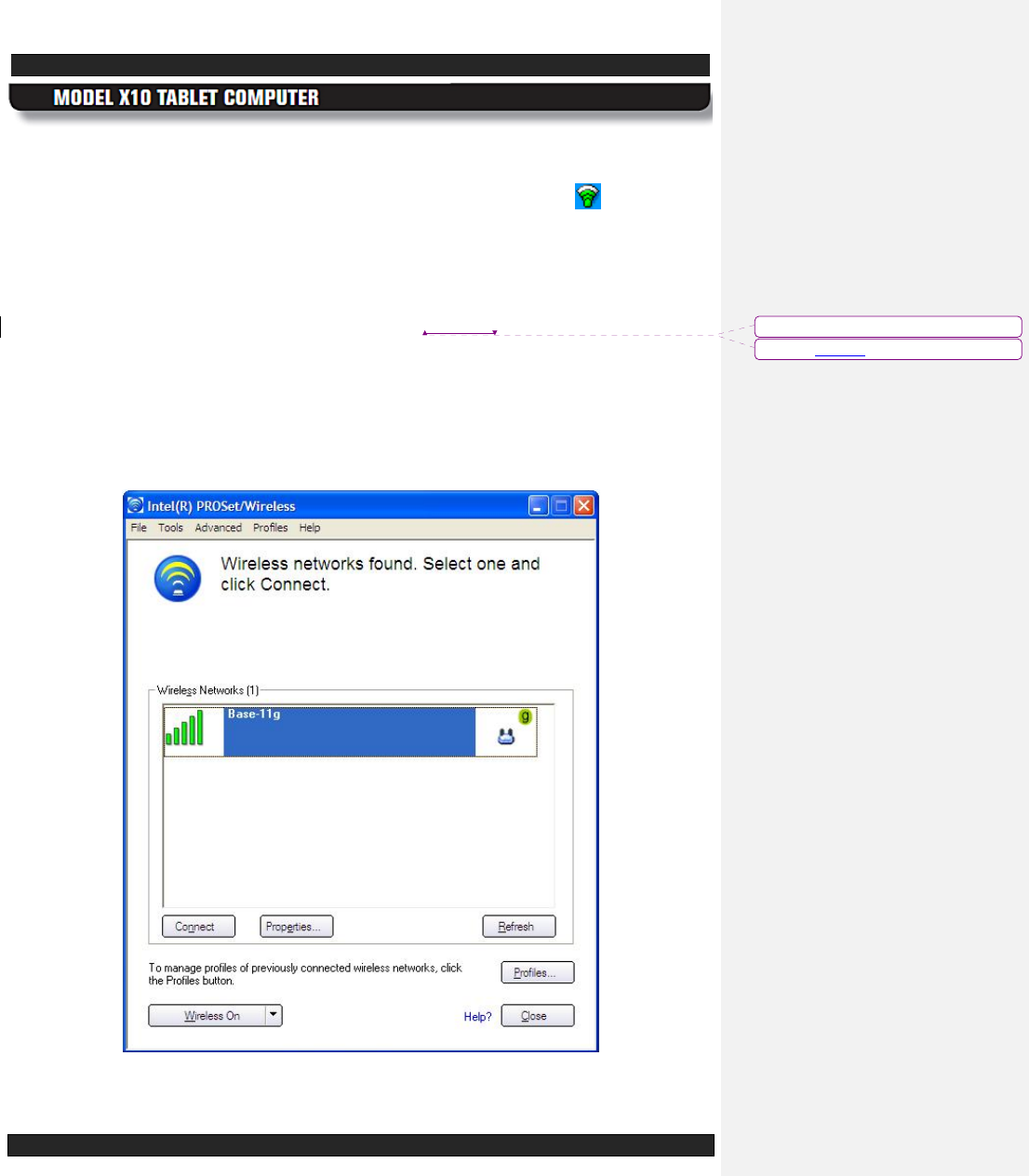This screenshot has width=1029, height=1176.
Task: Close the Intel PROSet/Wireless window with X
Action: click(x=583, y=505)
